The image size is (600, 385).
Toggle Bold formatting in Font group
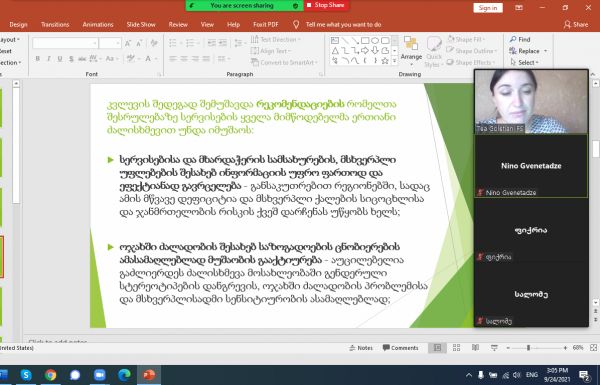pos(38,59)
